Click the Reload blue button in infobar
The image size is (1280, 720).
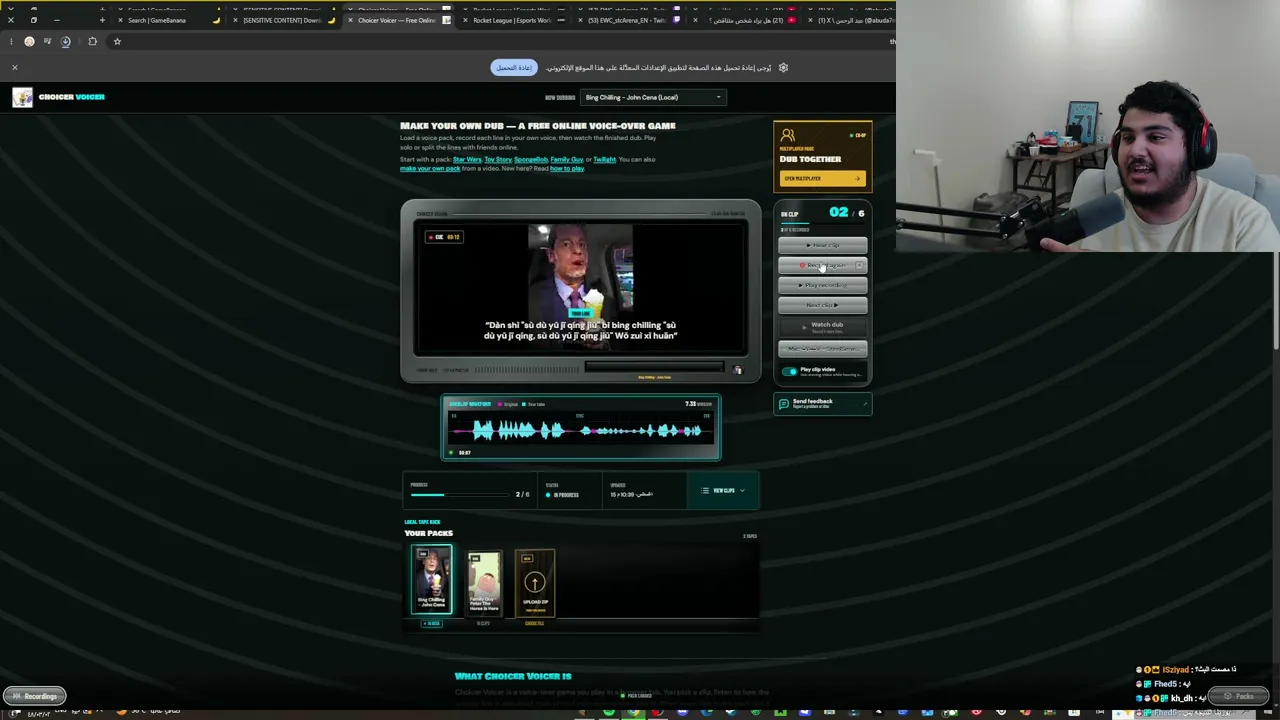pos(514,68)
